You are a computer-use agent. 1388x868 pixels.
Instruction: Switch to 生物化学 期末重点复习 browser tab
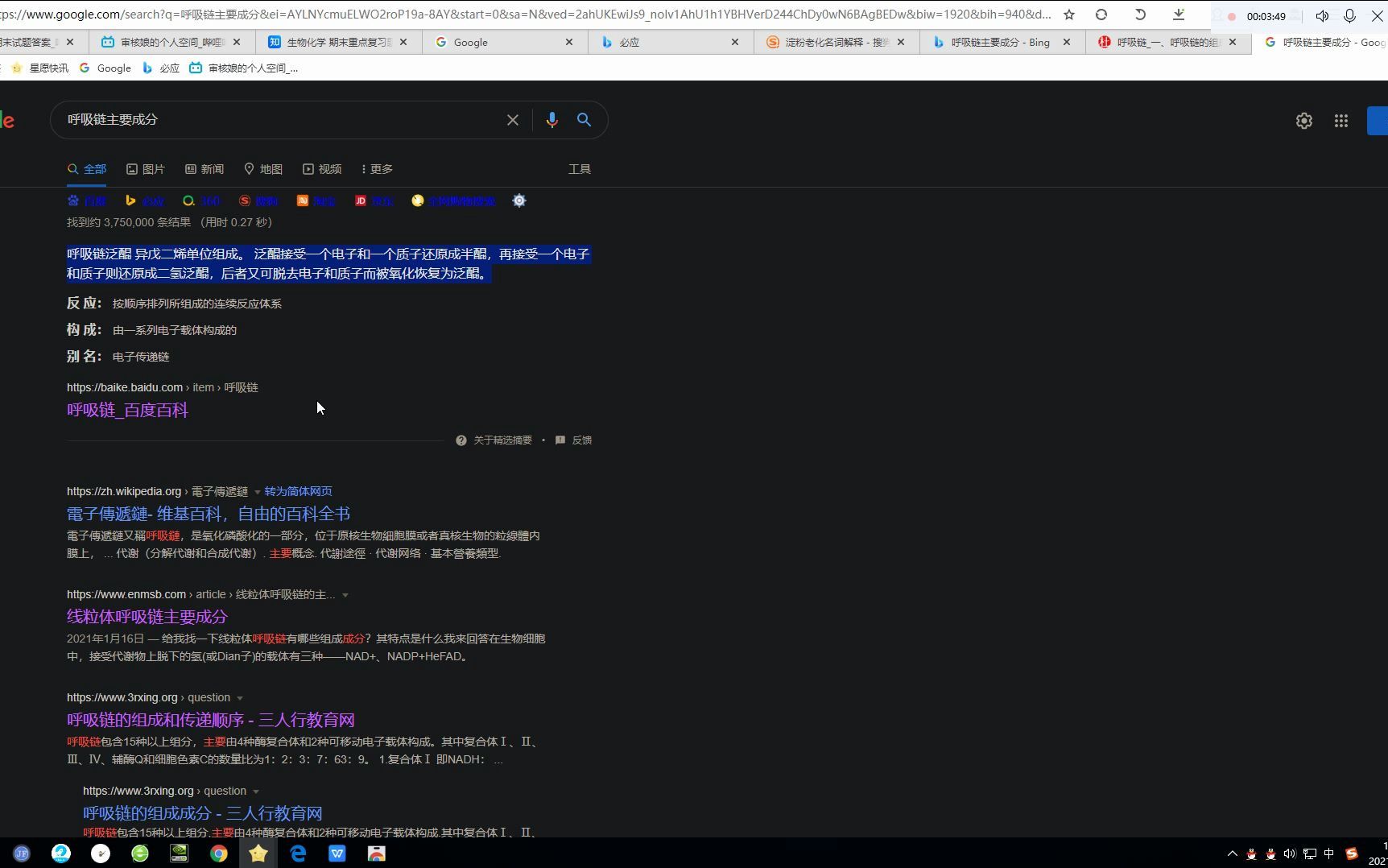[x=338, y=42]
